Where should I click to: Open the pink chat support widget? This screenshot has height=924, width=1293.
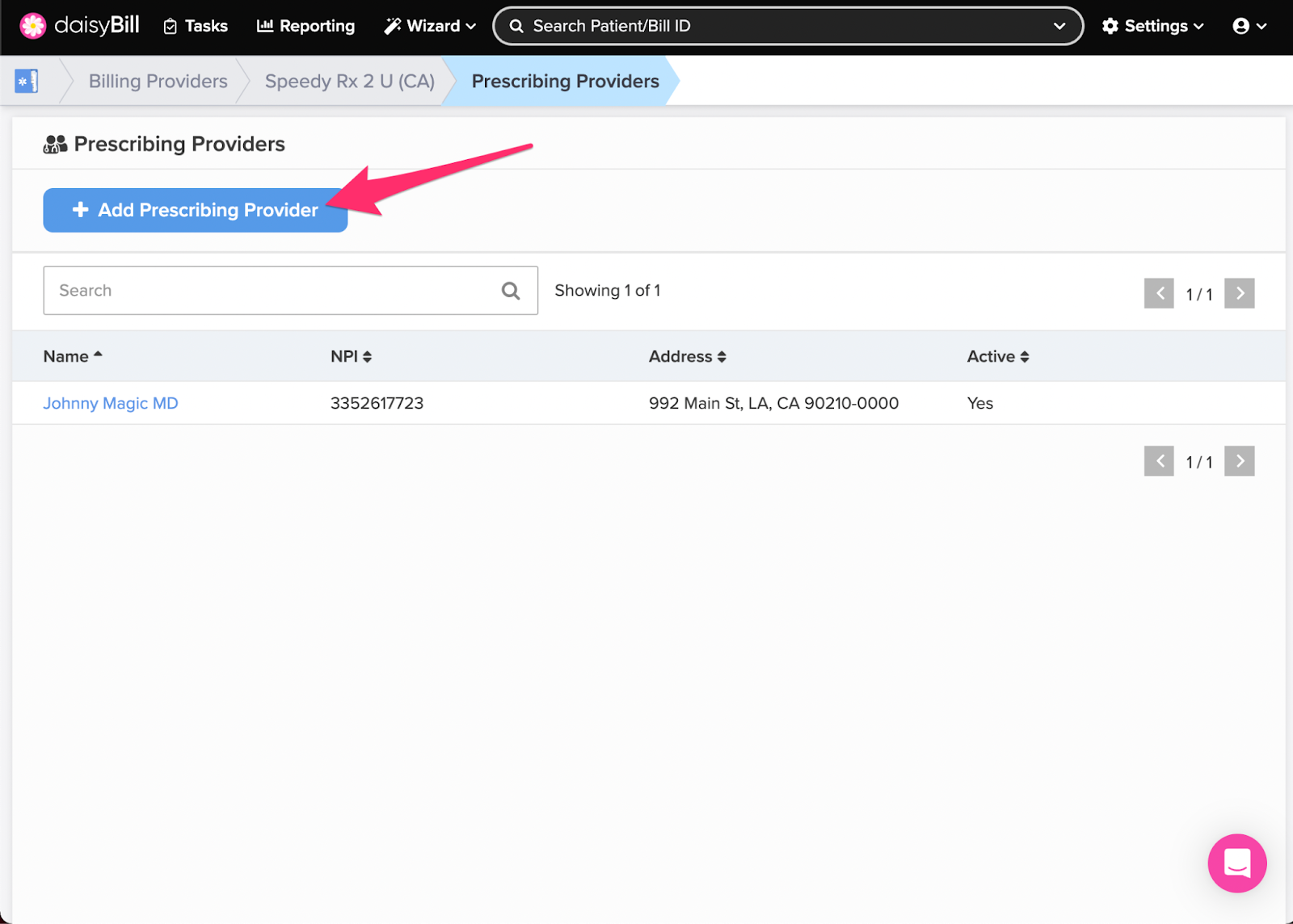pyautogui.click(x=1237, y=863)
